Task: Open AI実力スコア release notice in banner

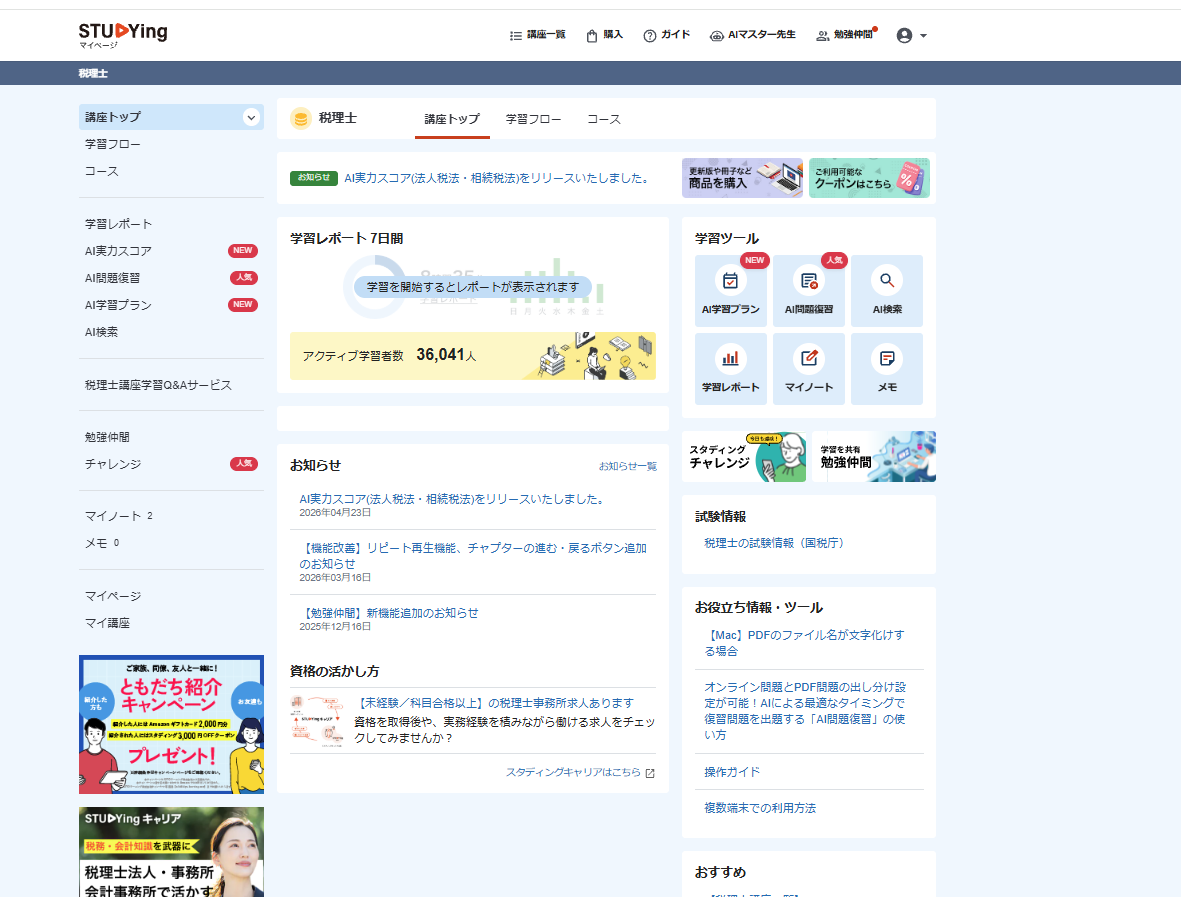Action: point(498,178)
